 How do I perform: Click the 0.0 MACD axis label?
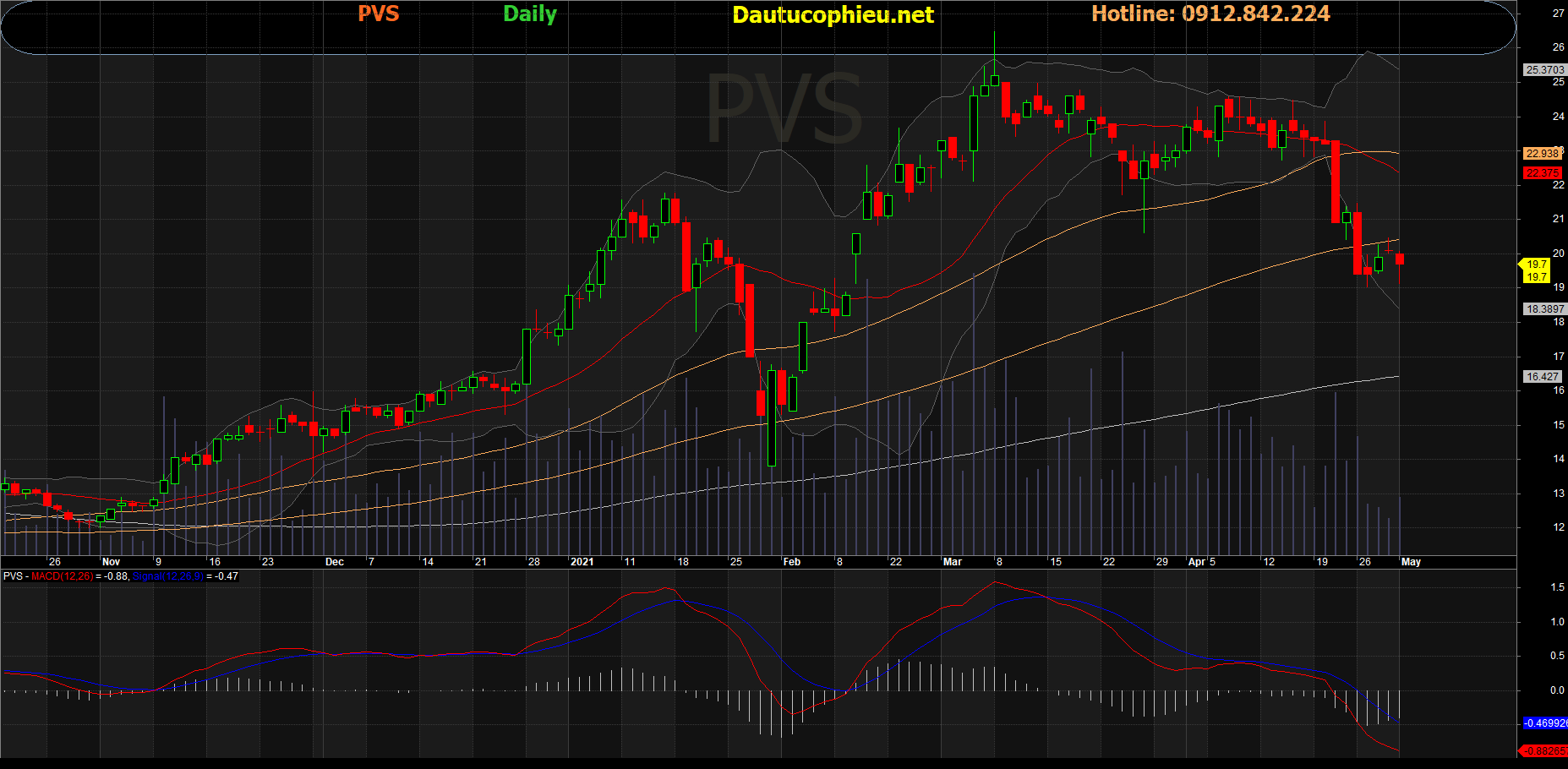point(1557,690)
